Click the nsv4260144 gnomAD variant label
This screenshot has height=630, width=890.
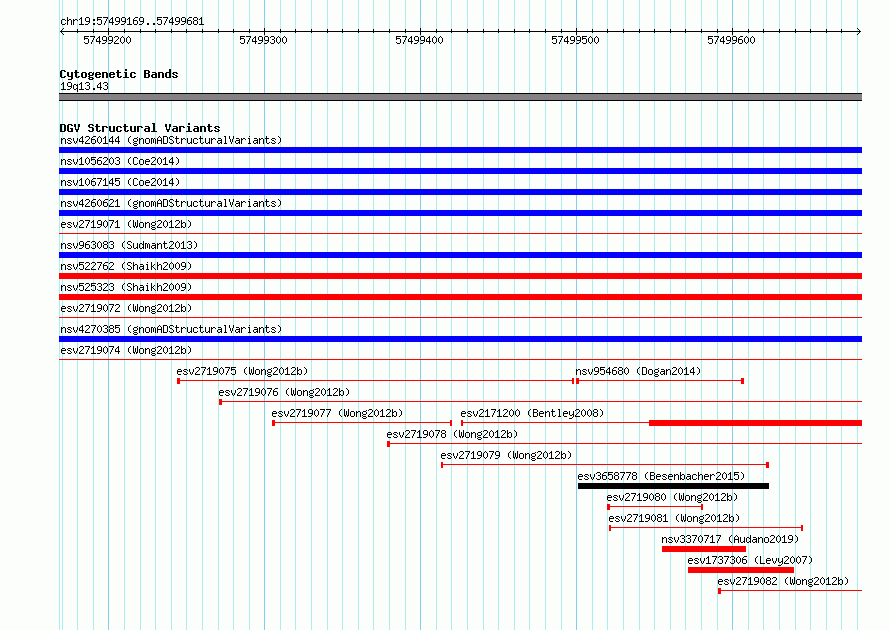click(x=171, y=140)
